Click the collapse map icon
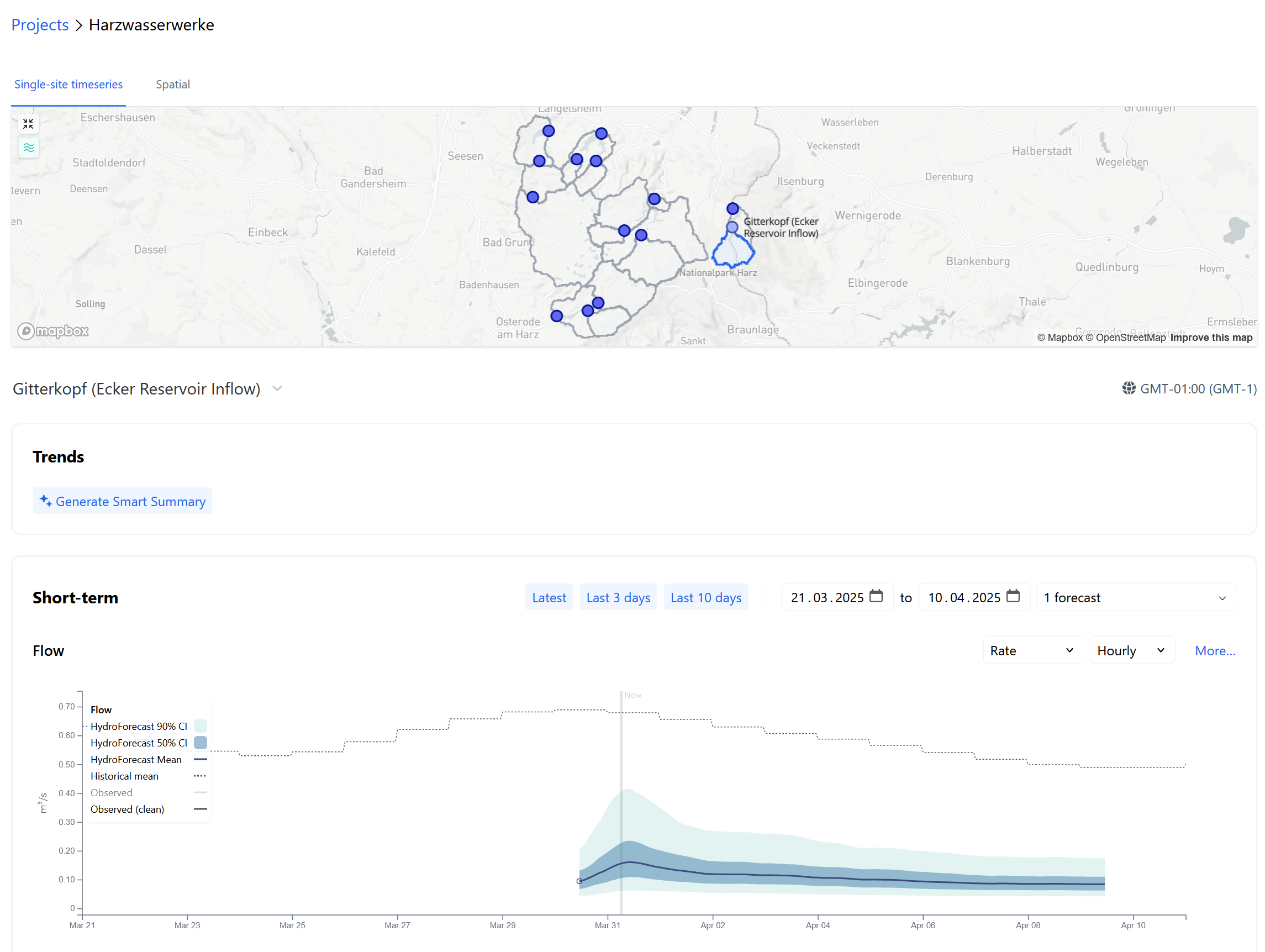 click(x=28, y=124)
